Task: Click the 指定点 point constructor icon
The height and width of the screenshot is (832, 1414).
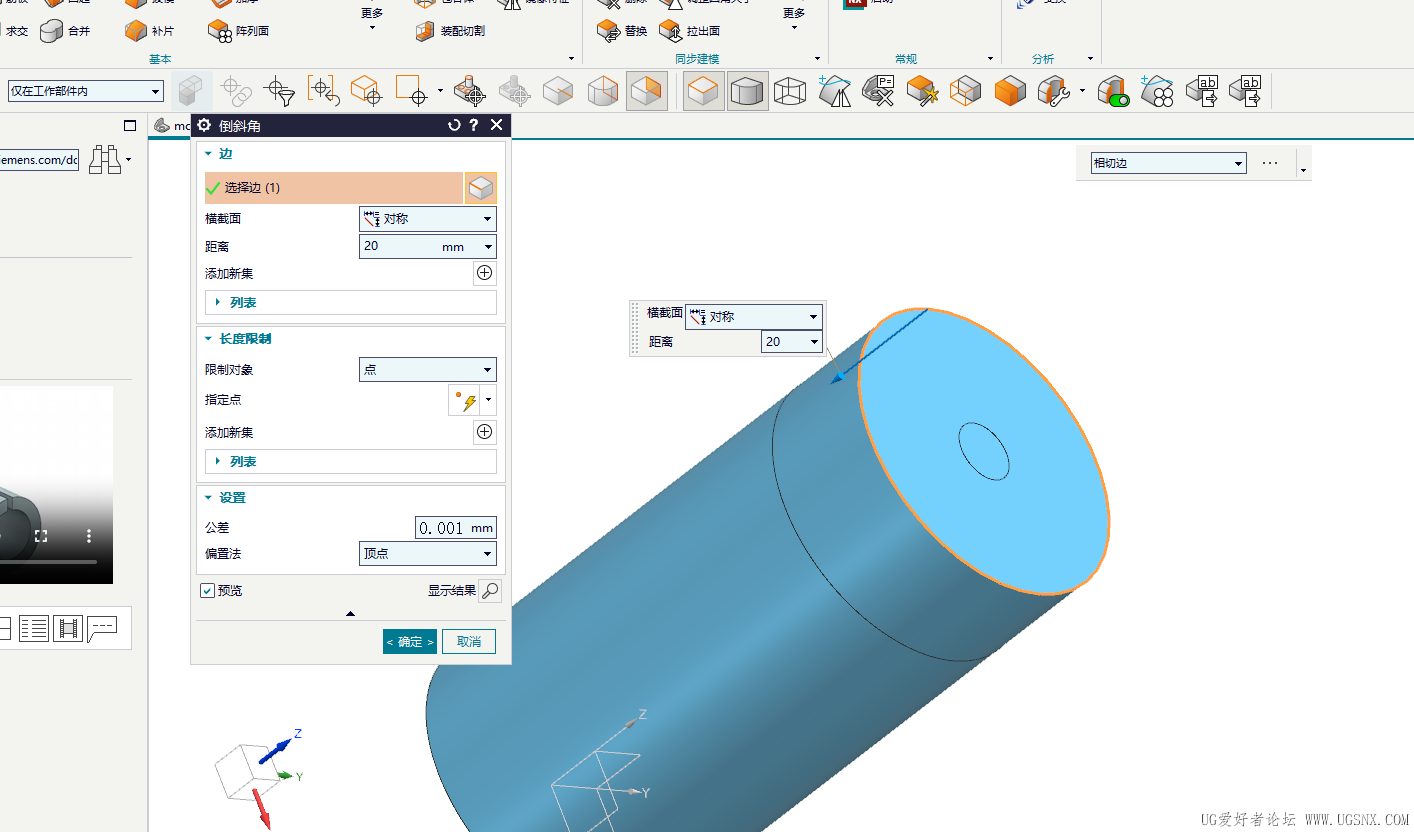Action: pyautogui.click(x=464, y=400)
